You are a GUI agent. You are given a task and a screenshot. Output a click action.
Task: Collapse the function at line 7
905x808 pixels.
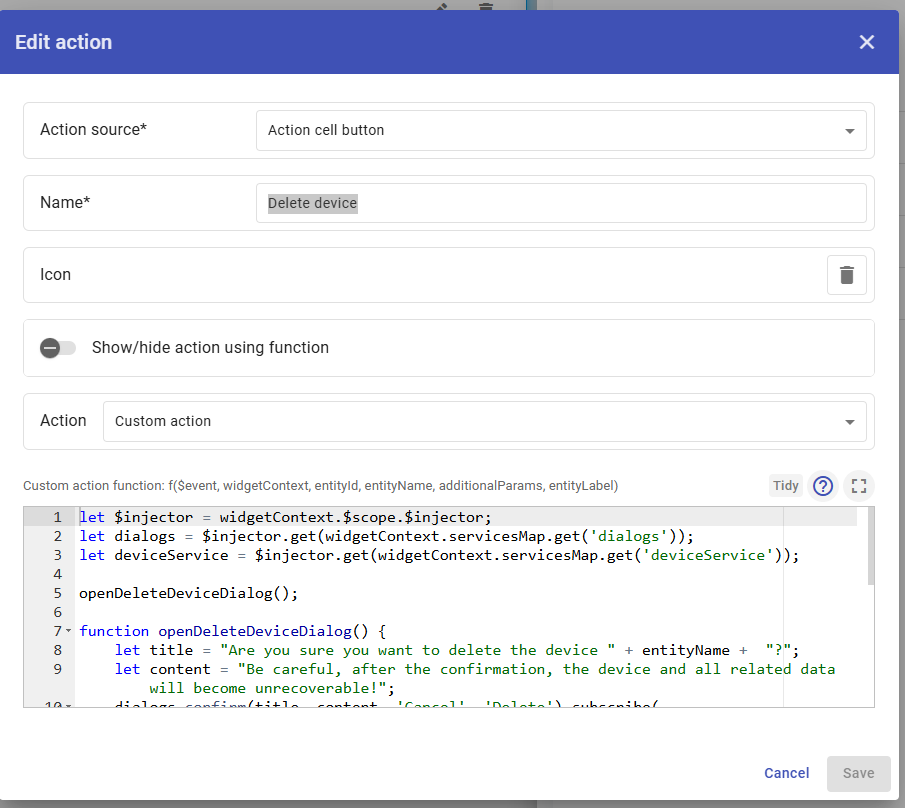coord(68,631)
